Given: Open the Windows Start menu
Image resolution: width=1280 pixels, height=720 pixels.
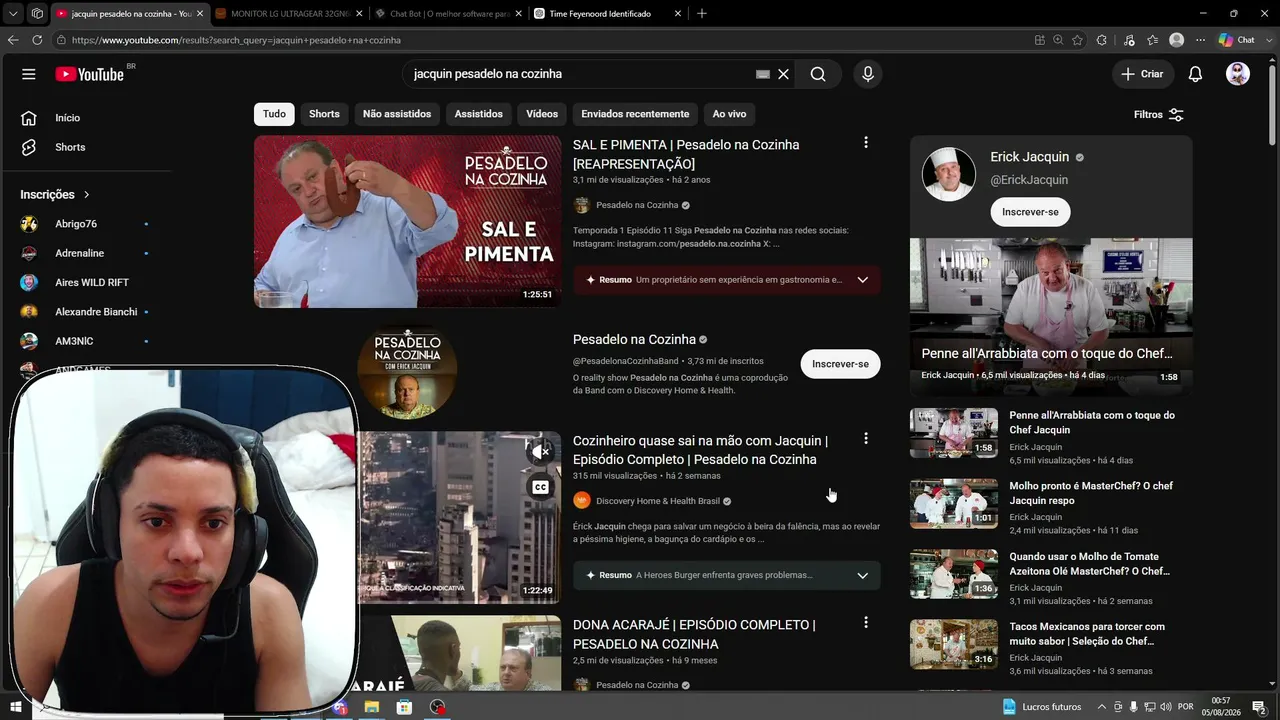Looking at the screenshot, I should [x=16, y=707].
